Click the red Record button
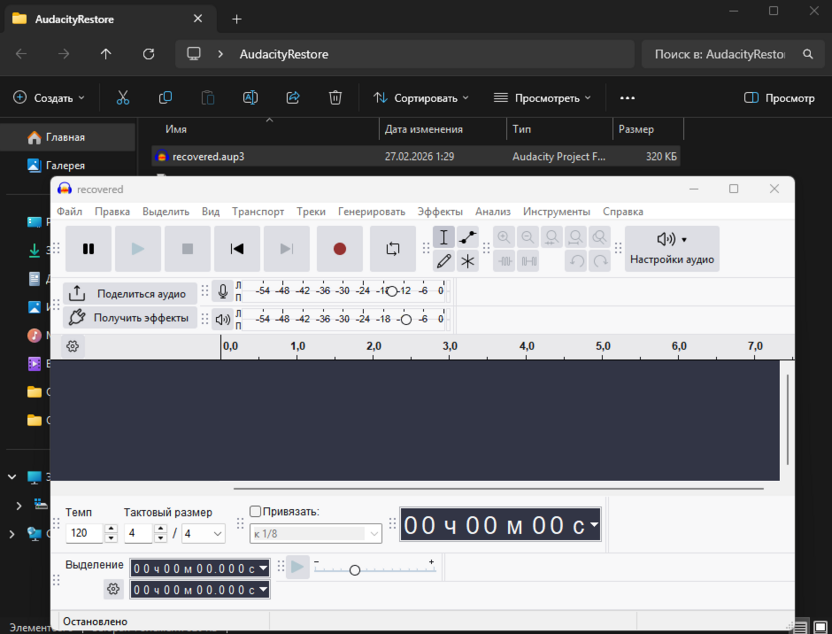832x634 pixels. tap(339, 248)
